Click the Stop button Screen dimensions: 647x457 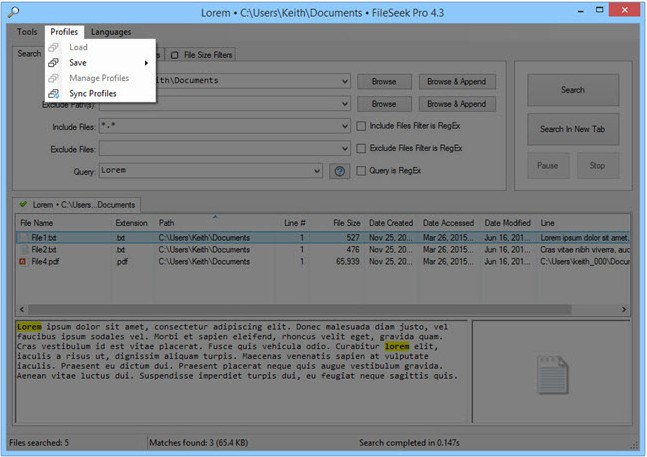pos(597,165)
